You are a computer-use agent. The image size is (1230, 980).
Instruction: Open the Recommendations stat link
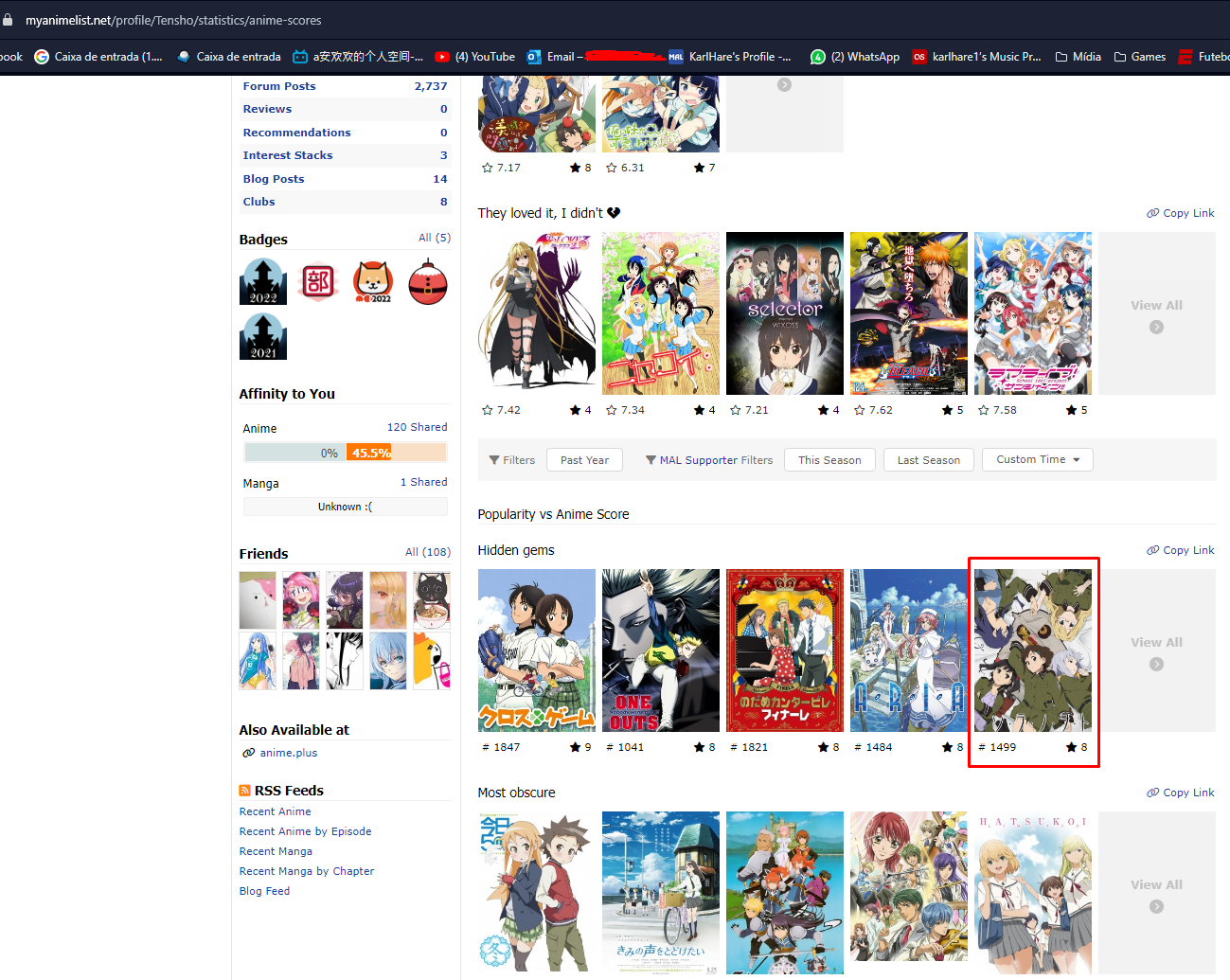point(296,133)
